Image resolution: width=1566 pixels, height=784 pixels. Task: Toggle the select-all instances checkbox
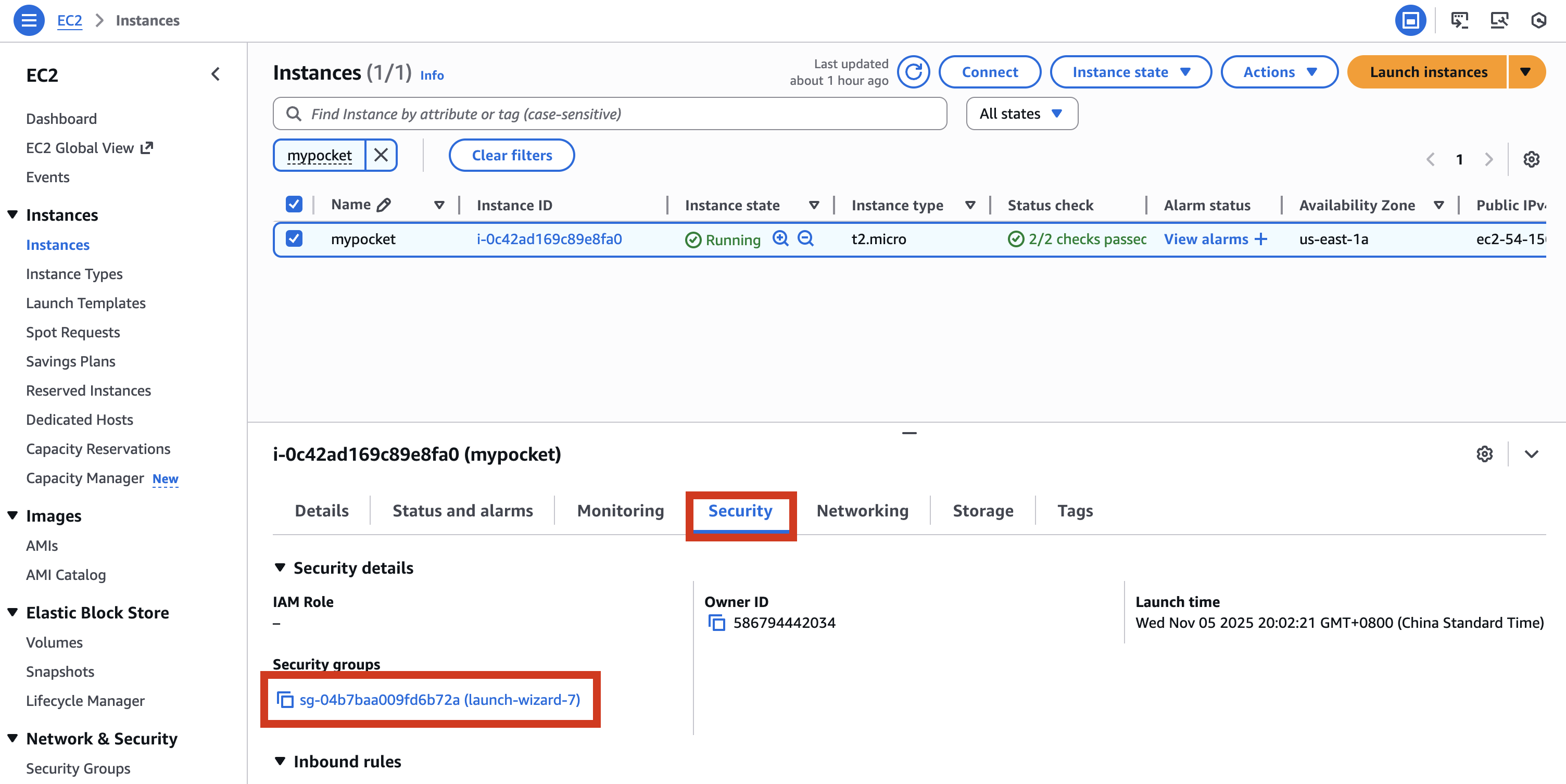(294, 204)
